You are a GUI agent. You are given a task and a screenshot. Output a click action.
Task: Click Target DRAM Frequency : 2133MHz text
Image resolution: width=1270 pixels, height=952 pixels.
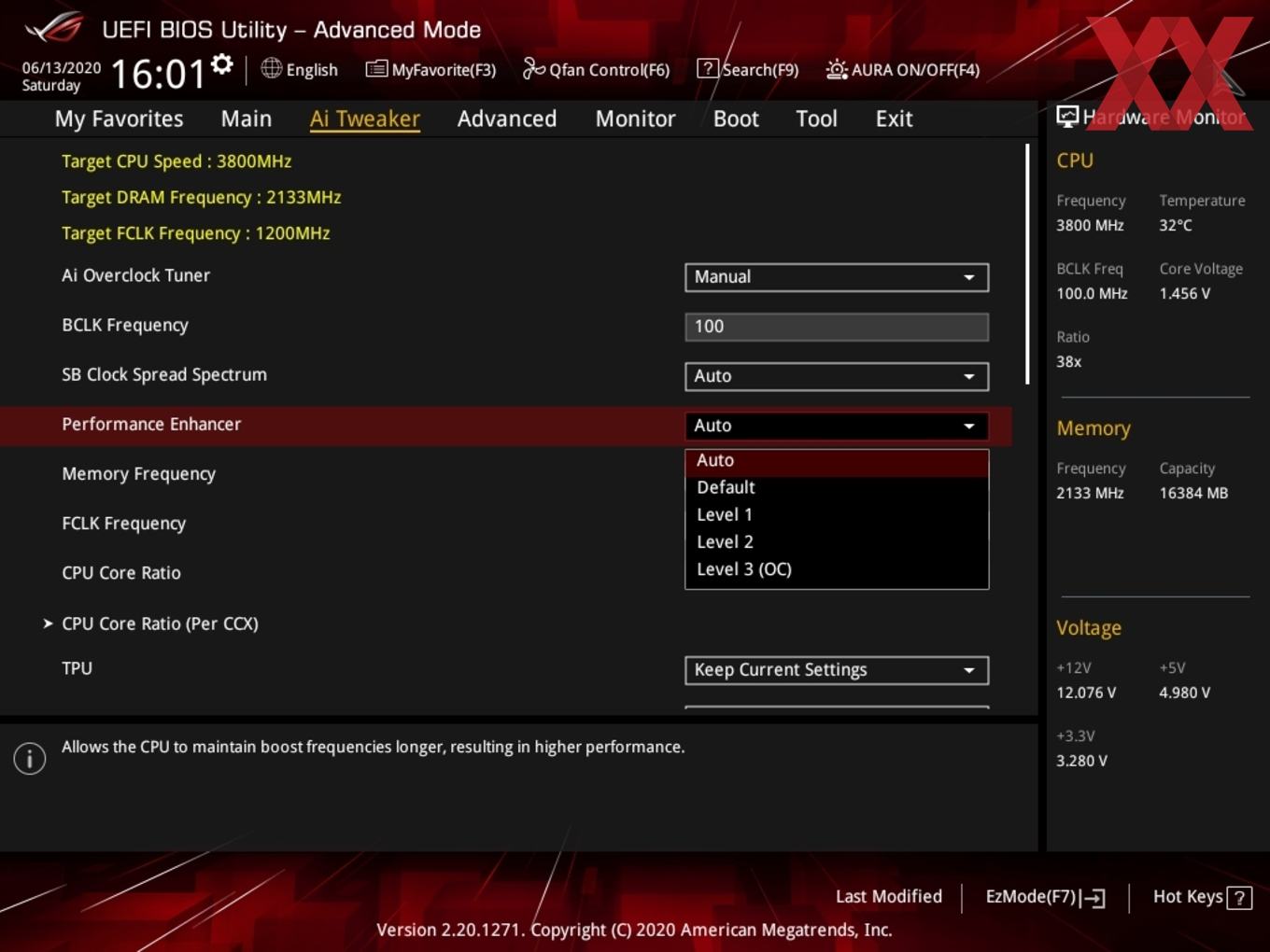pos(201,198)
